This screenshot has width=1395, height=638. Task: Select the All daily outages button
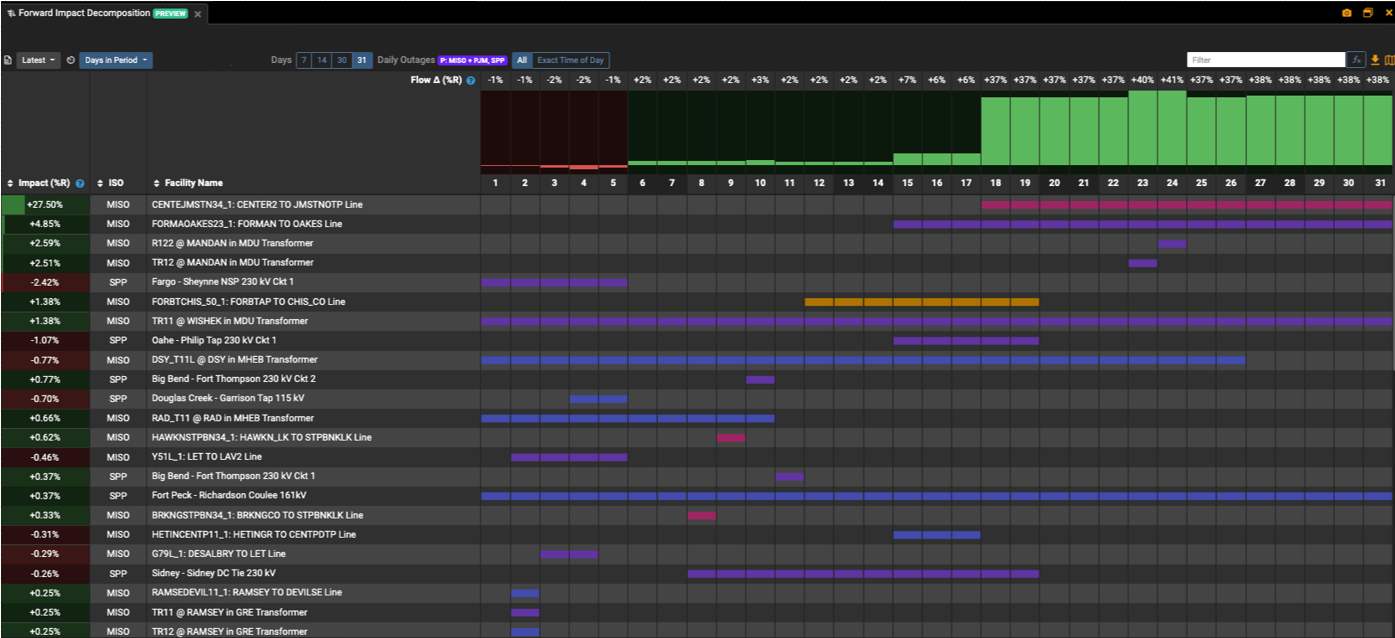[x=521, y=60]
